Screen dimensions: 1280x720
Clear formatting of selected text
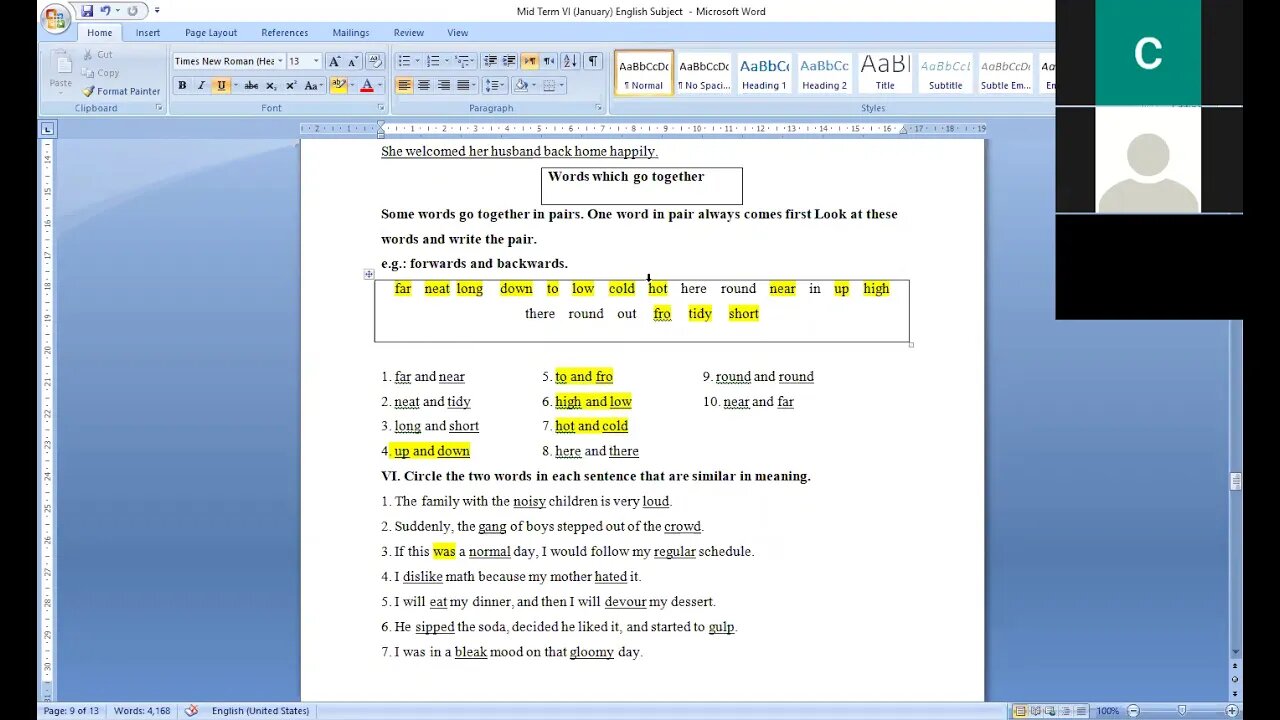(x=374, y=61)
